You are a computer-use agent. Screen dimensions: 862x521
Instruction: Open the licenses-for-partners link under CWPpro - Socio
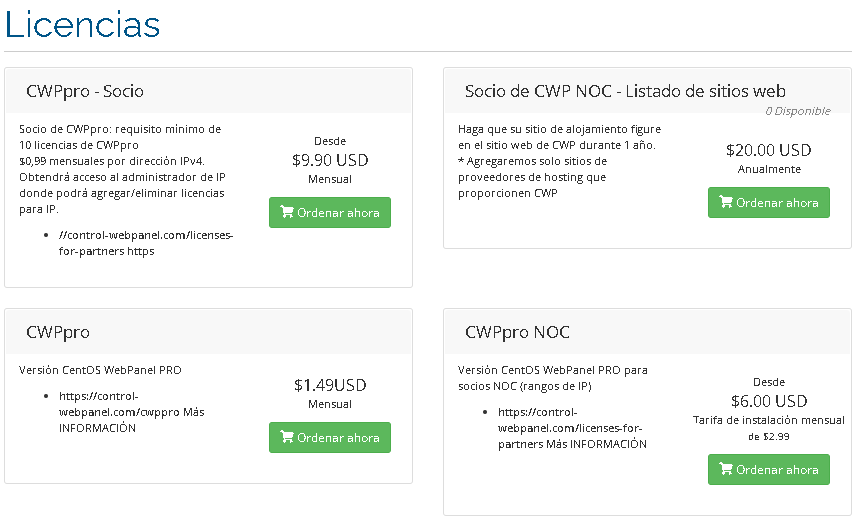click(146, 243)
